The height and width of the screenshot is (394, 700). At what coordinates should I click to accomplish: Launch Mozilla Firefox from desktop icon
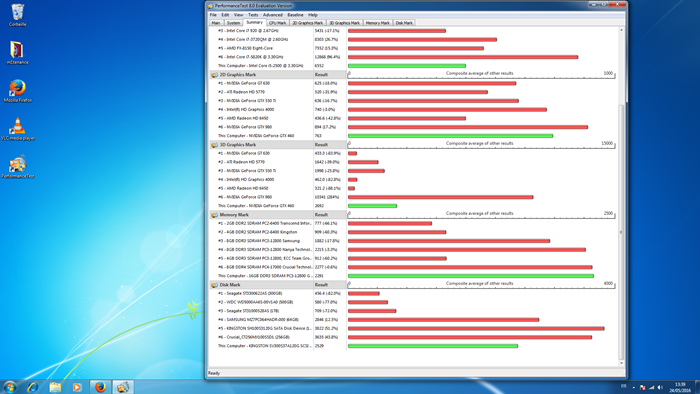click(17, 91)
